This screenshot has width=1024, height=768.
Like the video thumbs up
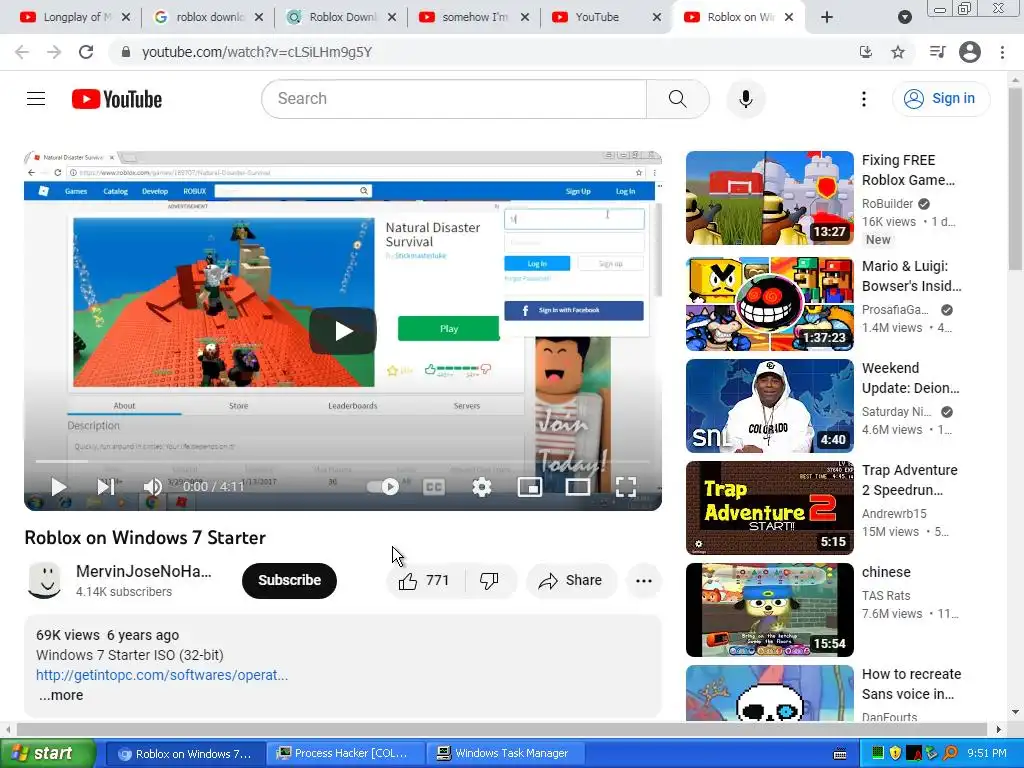(424, 580)
